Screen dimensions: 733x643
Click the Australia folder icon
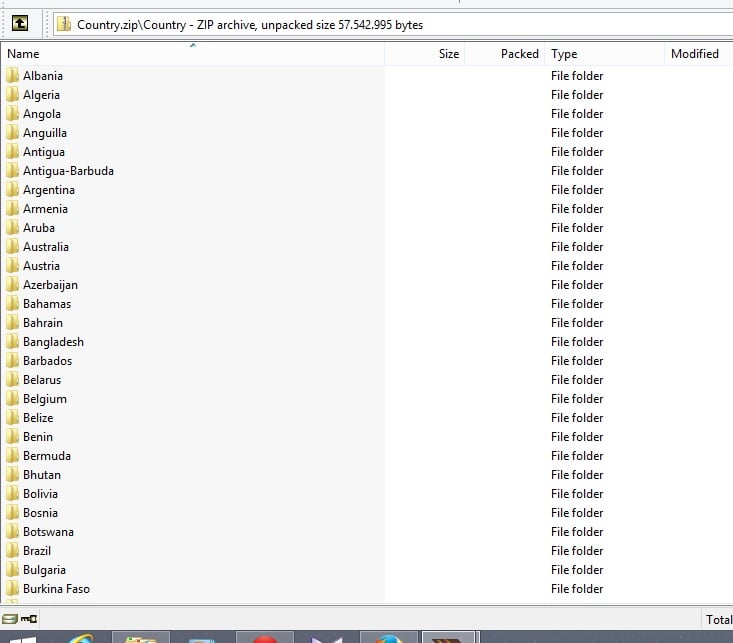13,246
